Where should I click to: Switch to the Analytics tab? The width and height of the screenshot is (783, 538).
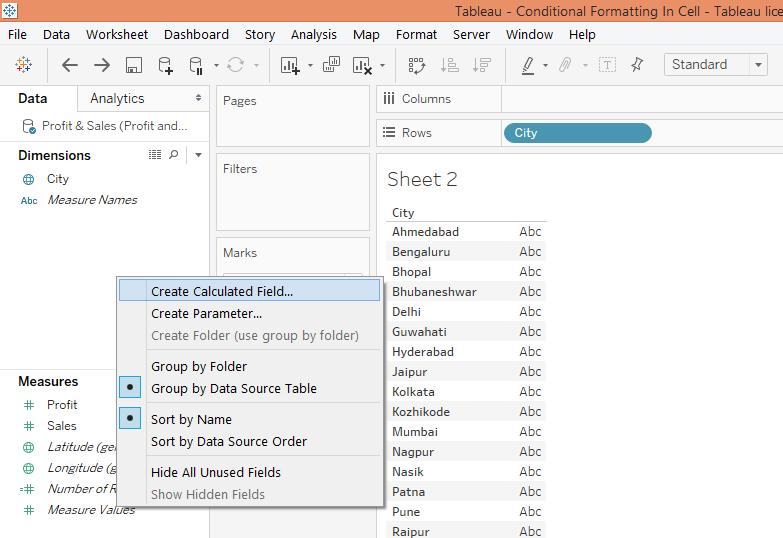click(x=117, y=98)
